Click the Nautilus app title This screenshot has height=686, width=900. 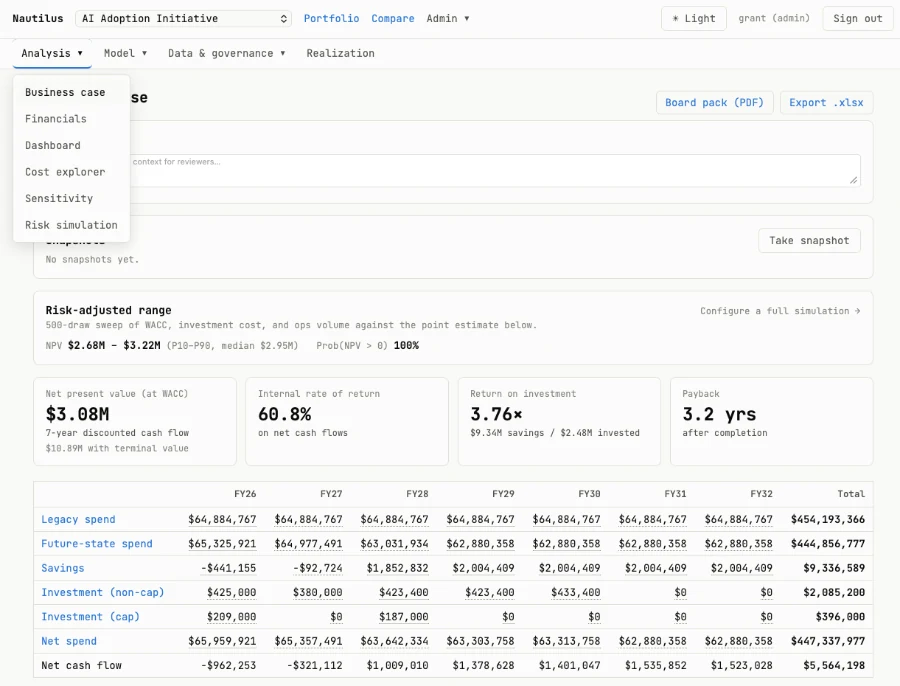pyautogui.click(x=38, y=18)
